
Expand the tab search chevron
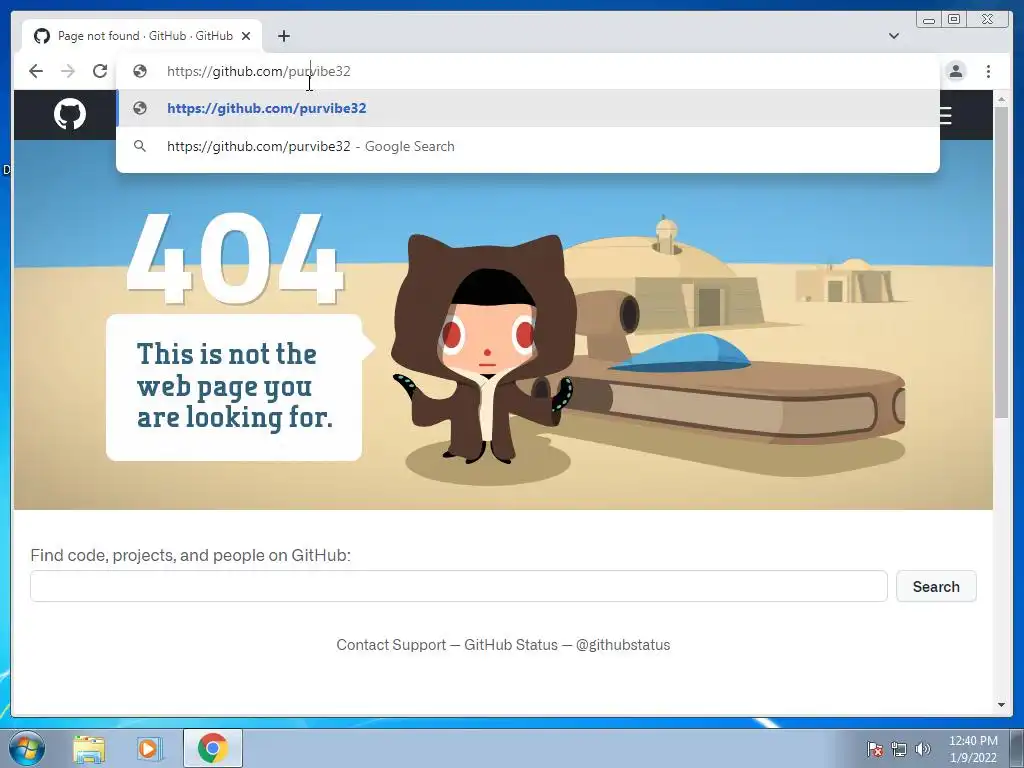pyautogui.click(x=894, y=36)
